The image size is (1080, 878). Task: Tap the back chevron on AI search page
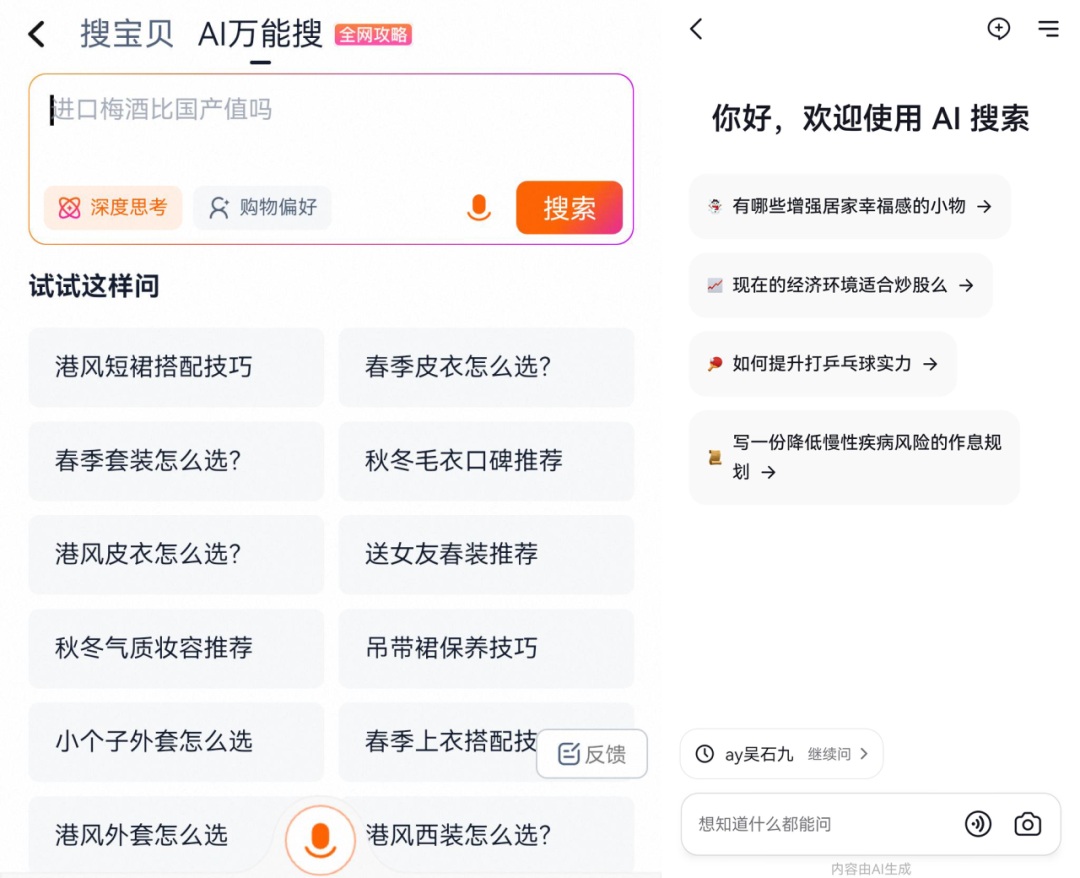tap(697, 29)
